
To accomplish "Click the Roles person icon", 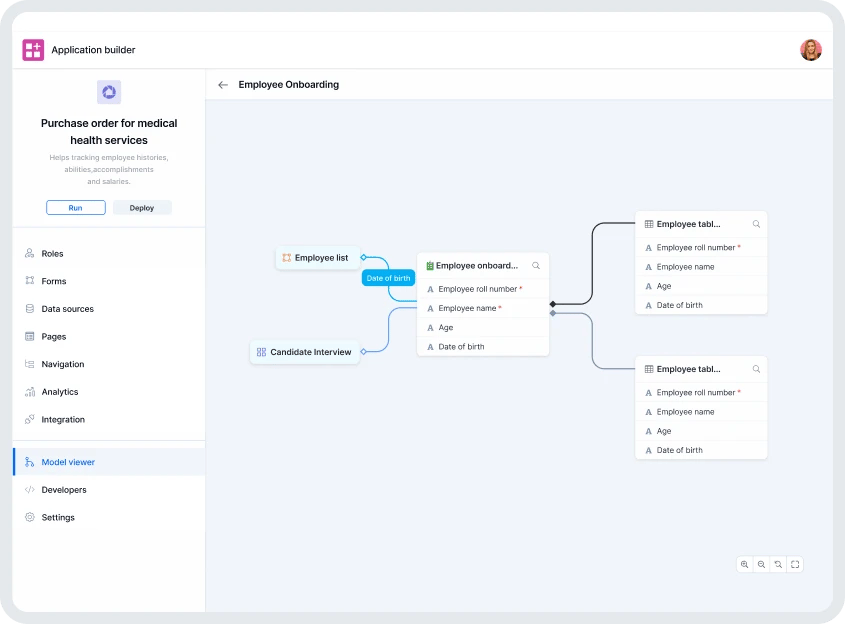I will point(30,253).
